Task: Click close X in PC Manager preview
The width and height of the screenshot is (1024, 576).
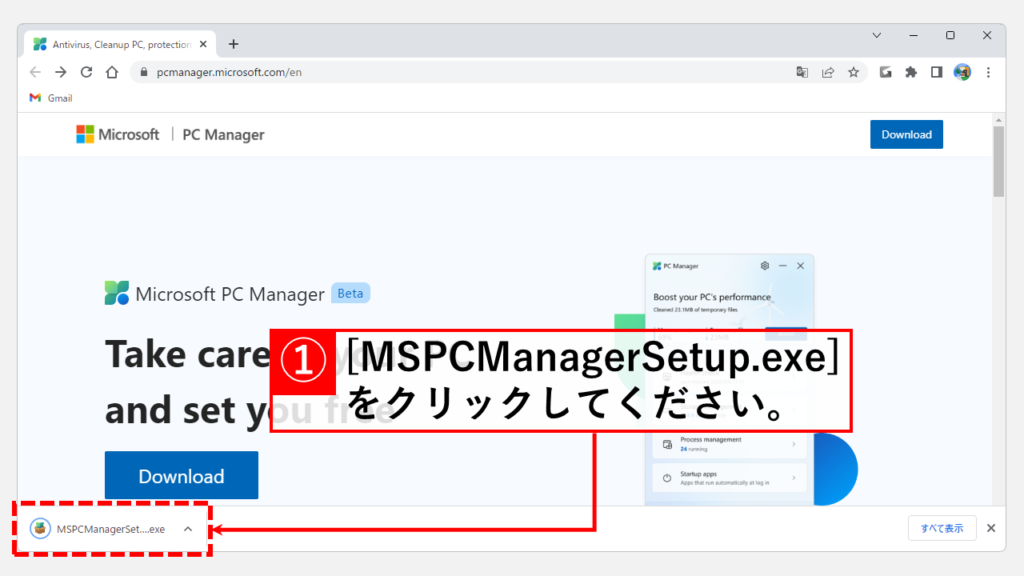Action: (x=800, y=266)
